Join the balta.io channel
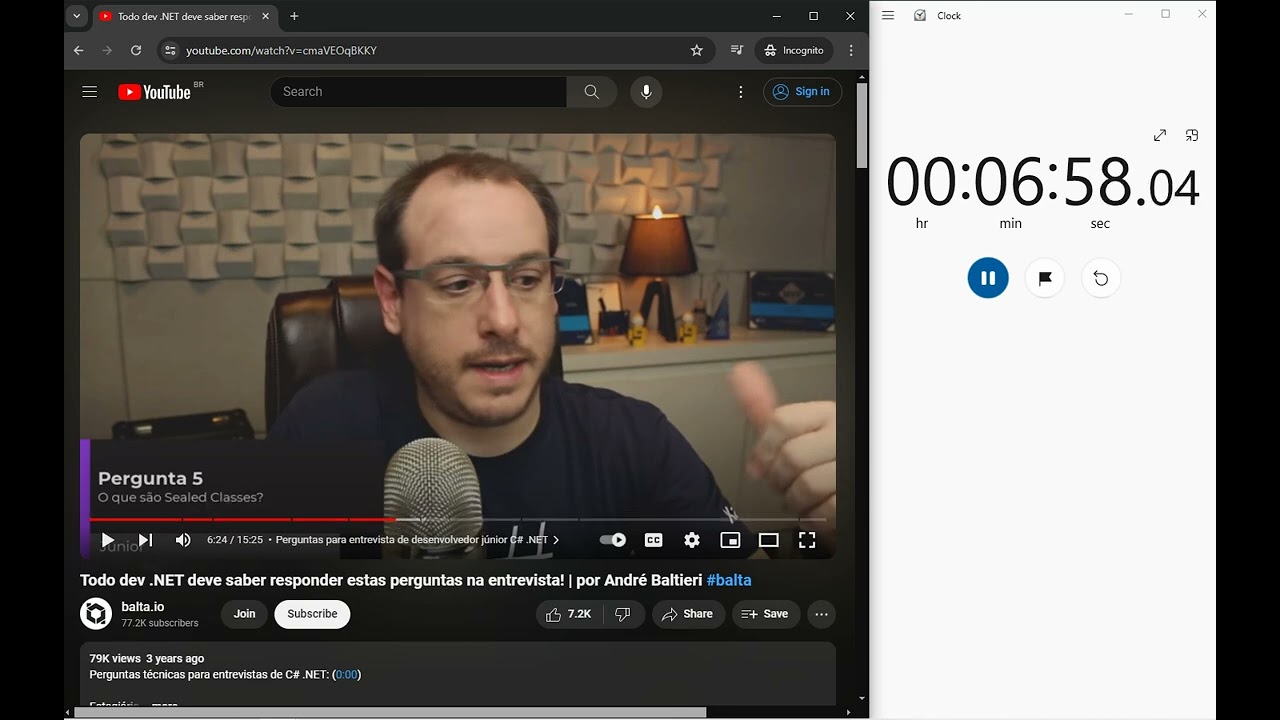The height and width of the screenshot is (720, 1280). pyautogui.click(x=245, y=614)
